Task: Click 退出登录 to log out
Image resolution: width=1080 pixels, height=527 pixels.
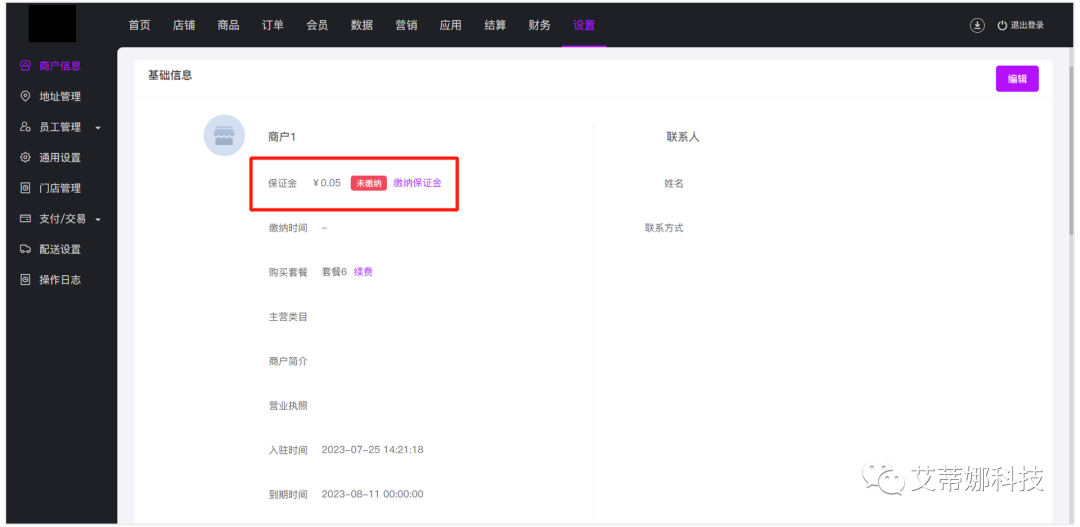Action: 1027,25
